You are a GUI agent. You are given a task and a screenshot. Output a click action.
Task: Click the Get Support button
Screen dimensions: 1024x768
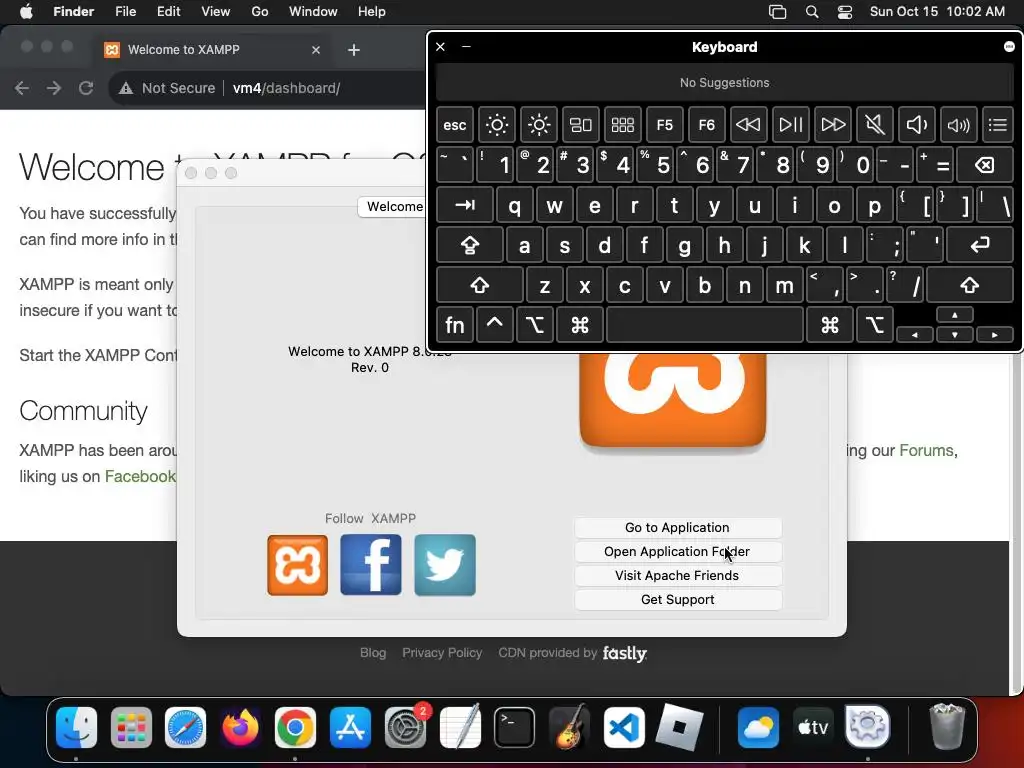pos(678,600)
